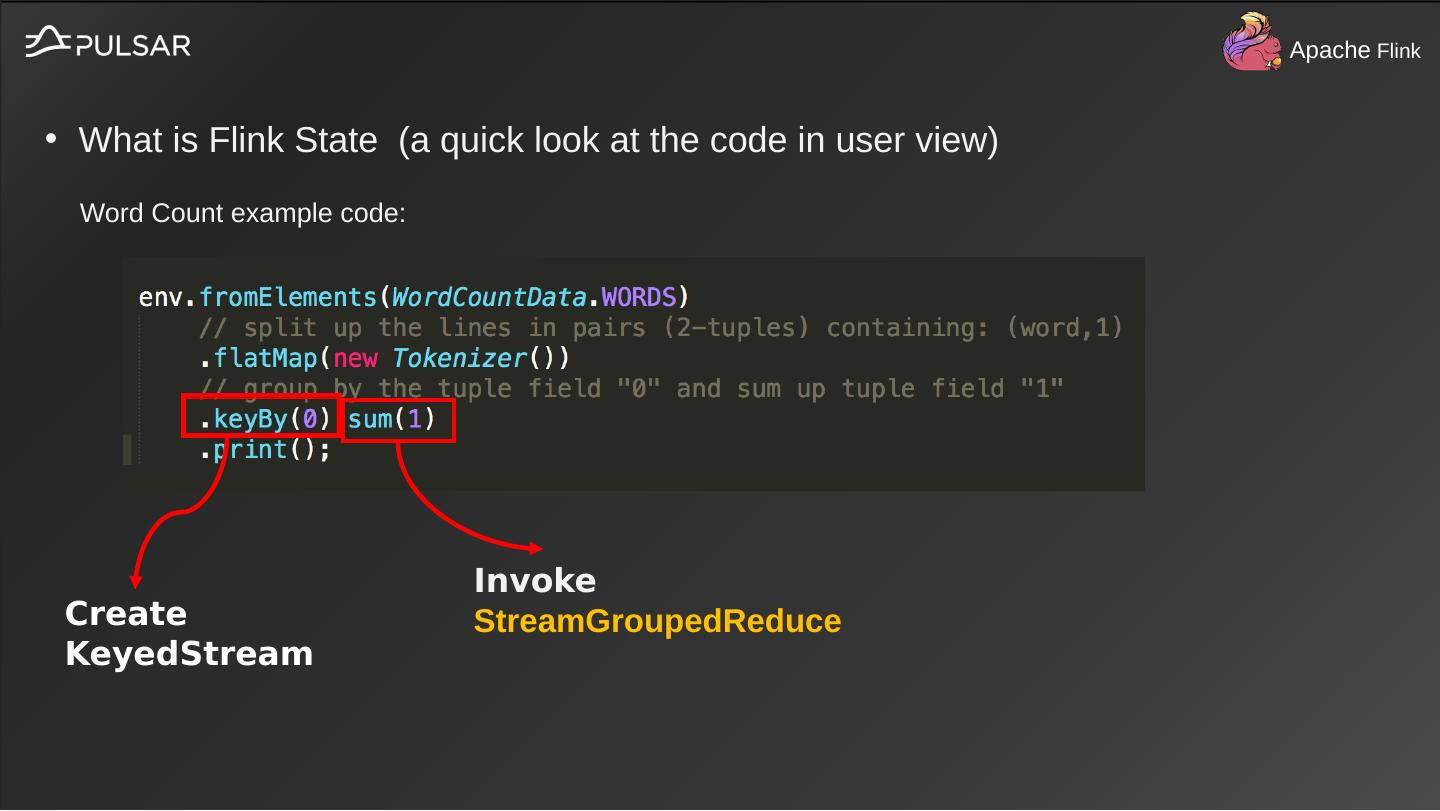Click the Apache Flink squirrel logo
Viewport: 1440px width, 811px height.
1252,43
